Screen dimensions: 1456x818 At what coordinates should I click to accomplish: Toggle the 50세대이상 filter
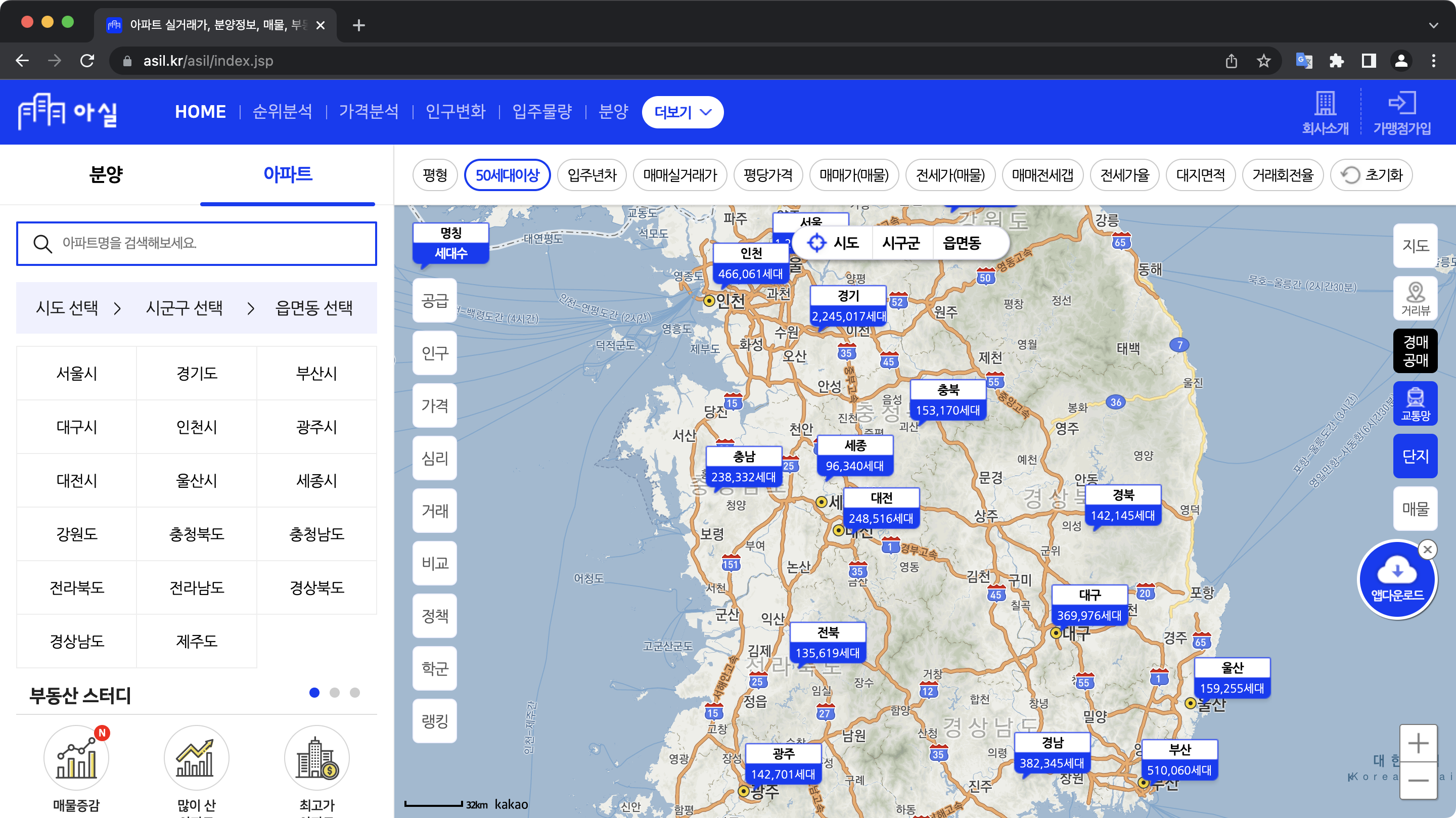click(507, 175)
